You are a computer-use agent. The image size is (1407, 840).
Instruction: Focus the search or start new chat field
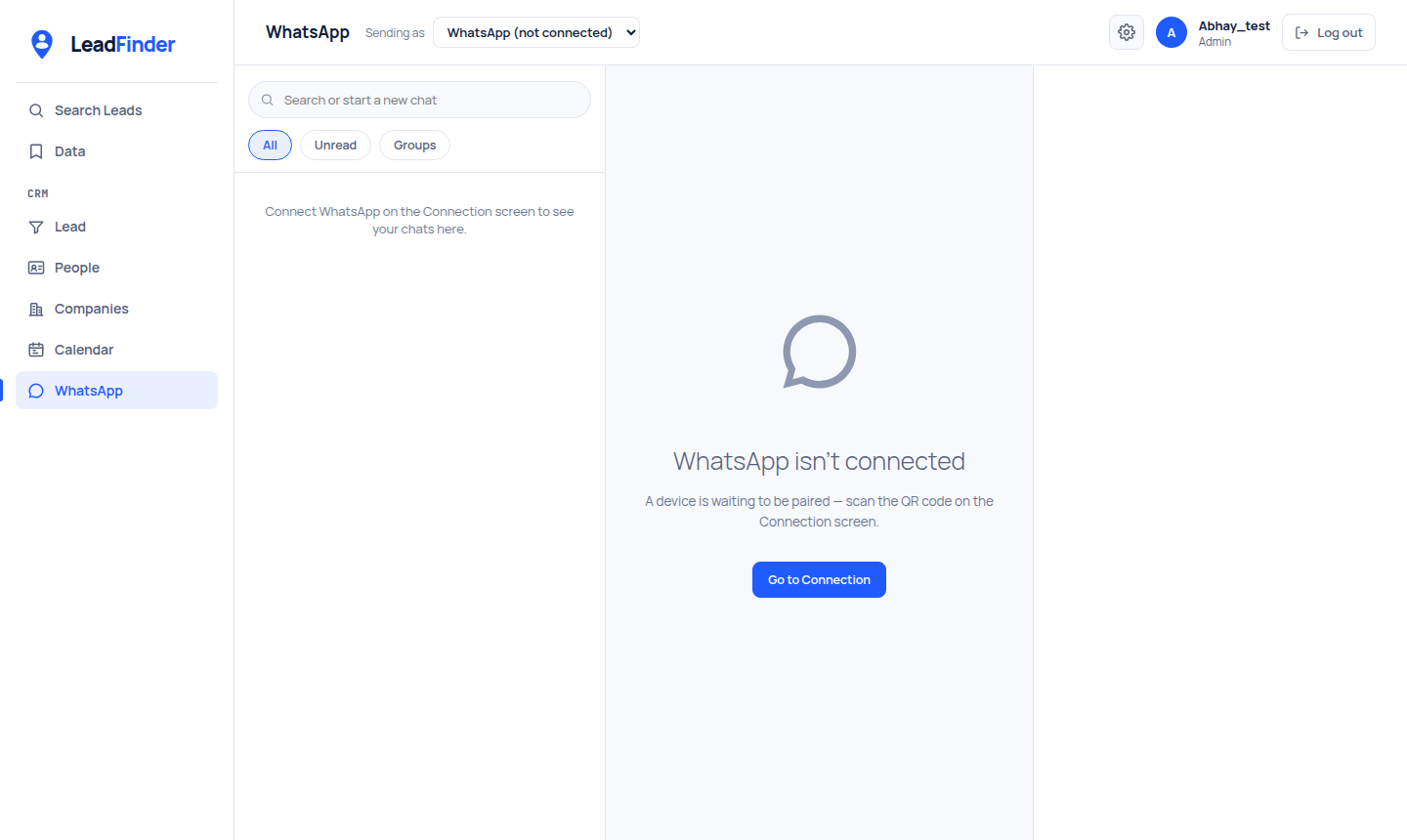coord(419,100)
